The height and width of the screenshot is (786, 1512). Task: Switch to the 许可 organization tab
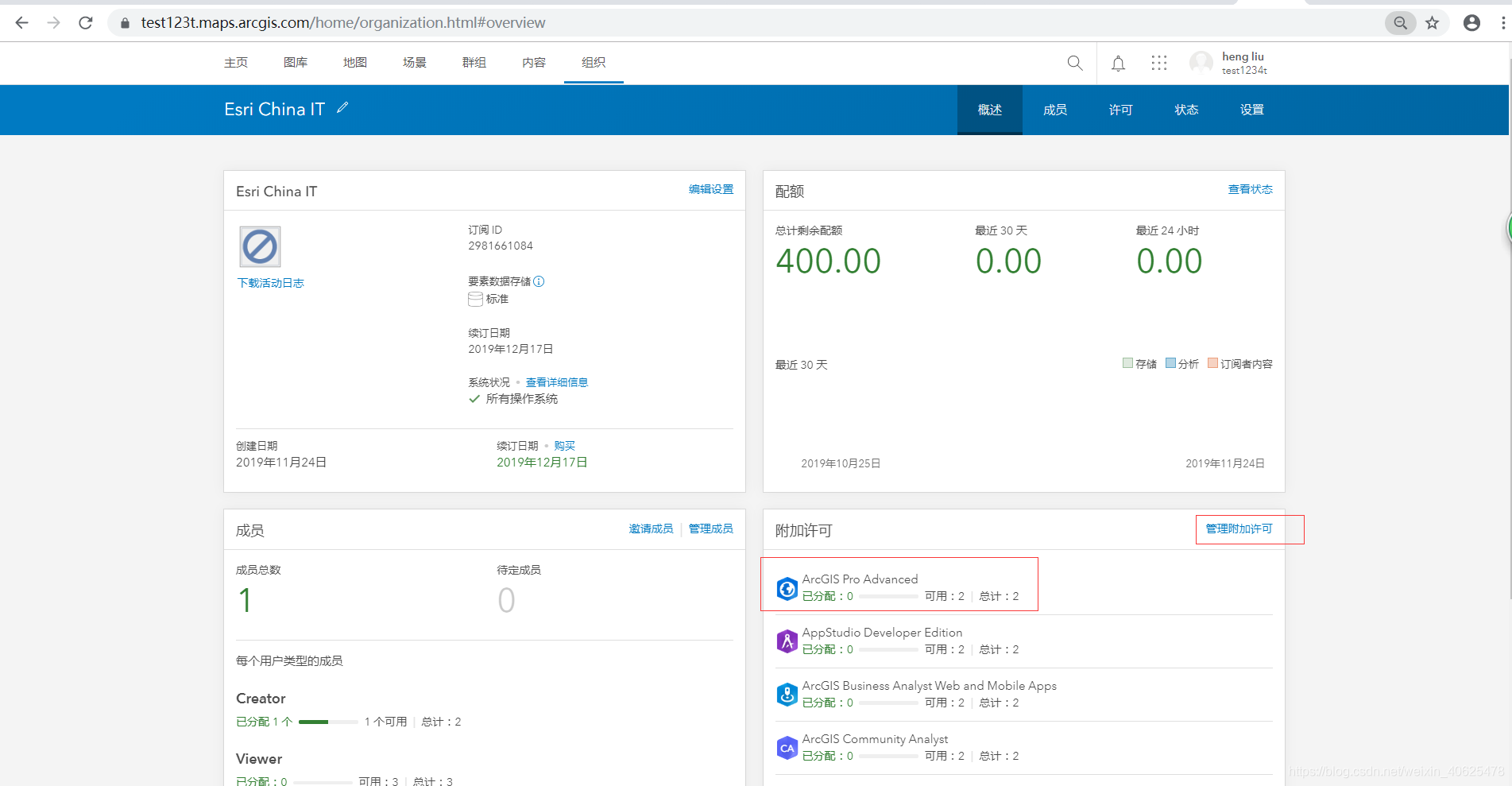pos(1121,110)
